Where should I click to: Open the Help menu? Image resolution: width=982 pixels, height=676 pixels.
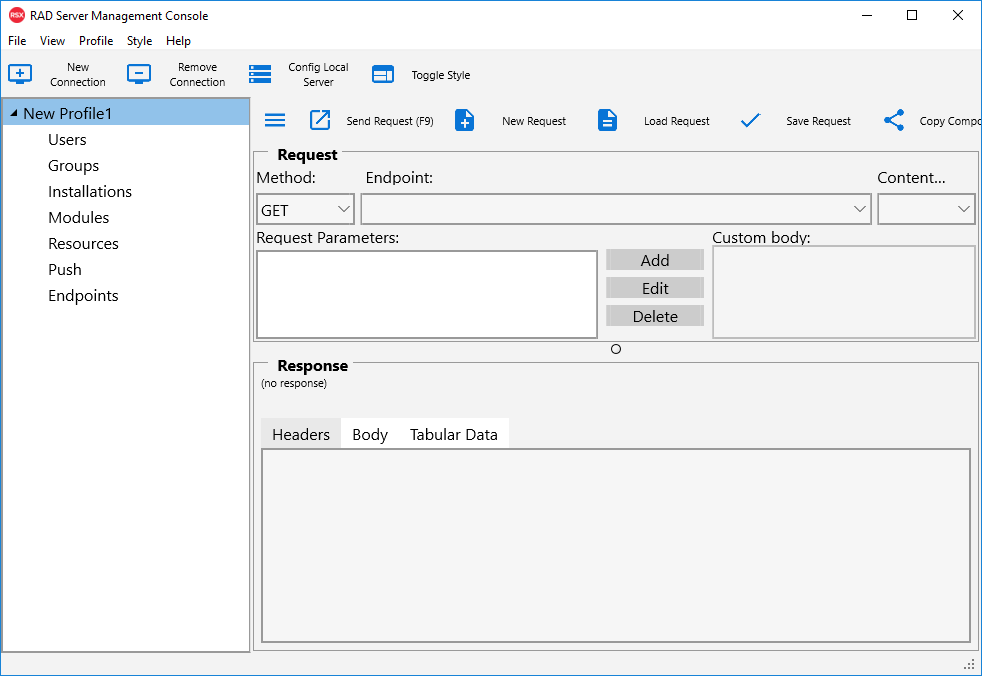178,41
